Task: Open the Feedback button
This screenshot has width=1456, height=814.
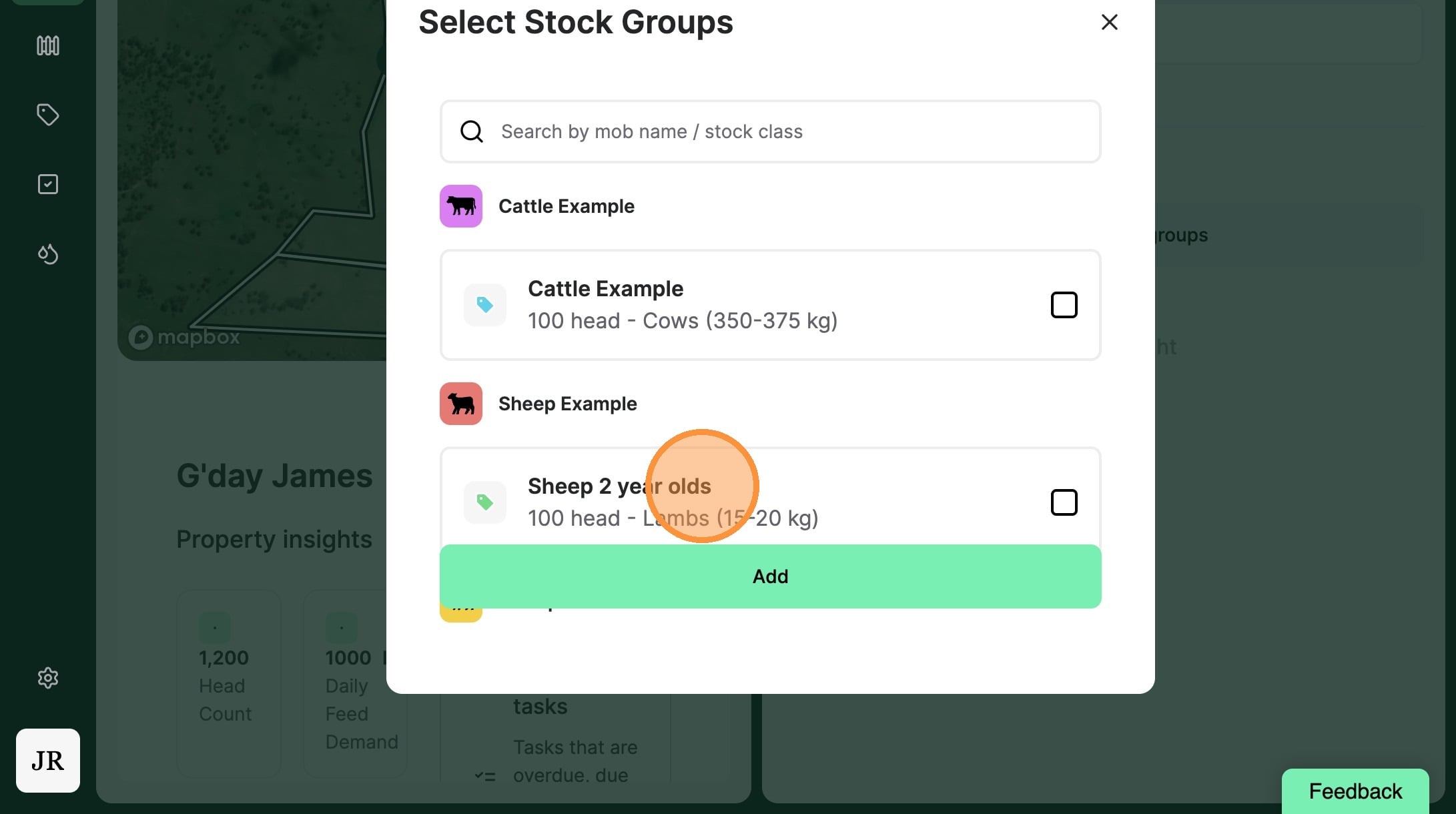Action: (x=1355, y=791)
